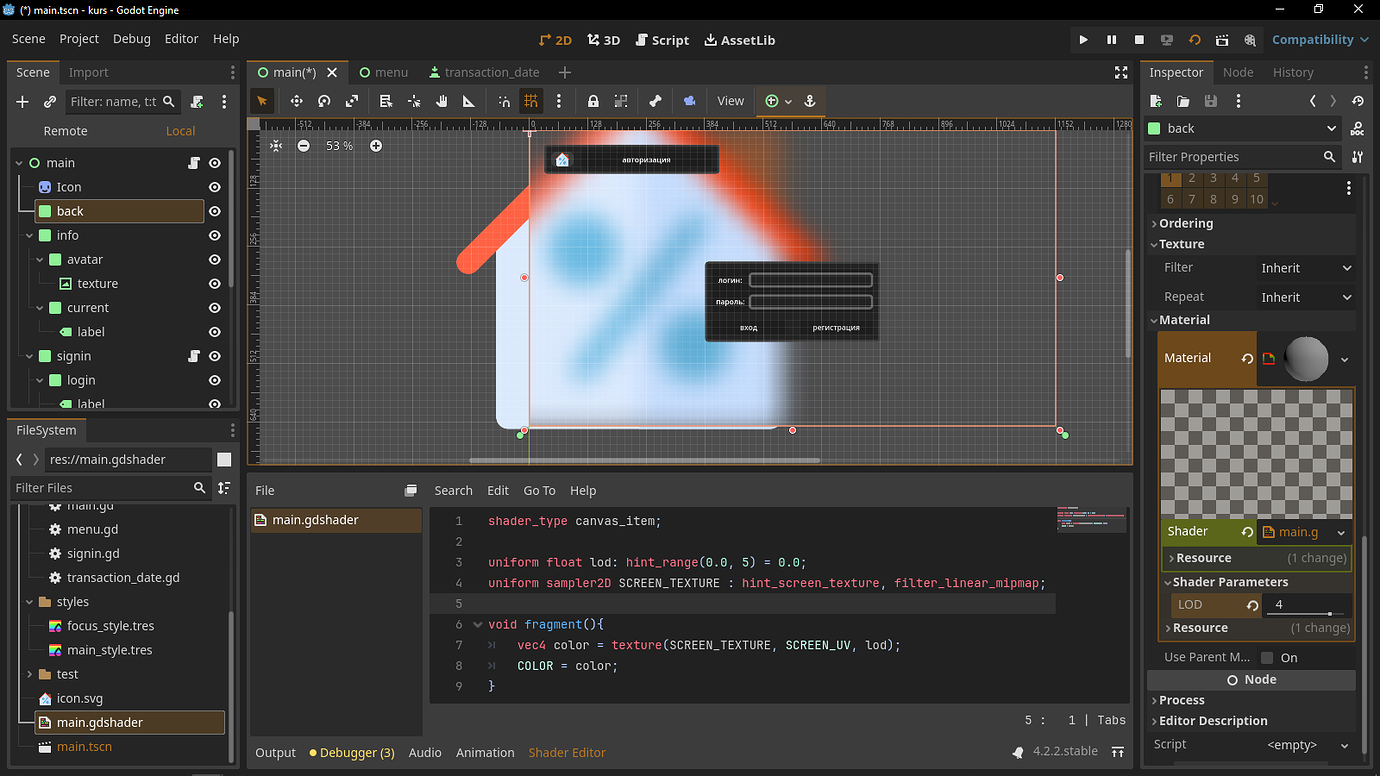
Task: Open the Debug menu
Action: click(131, 39)
